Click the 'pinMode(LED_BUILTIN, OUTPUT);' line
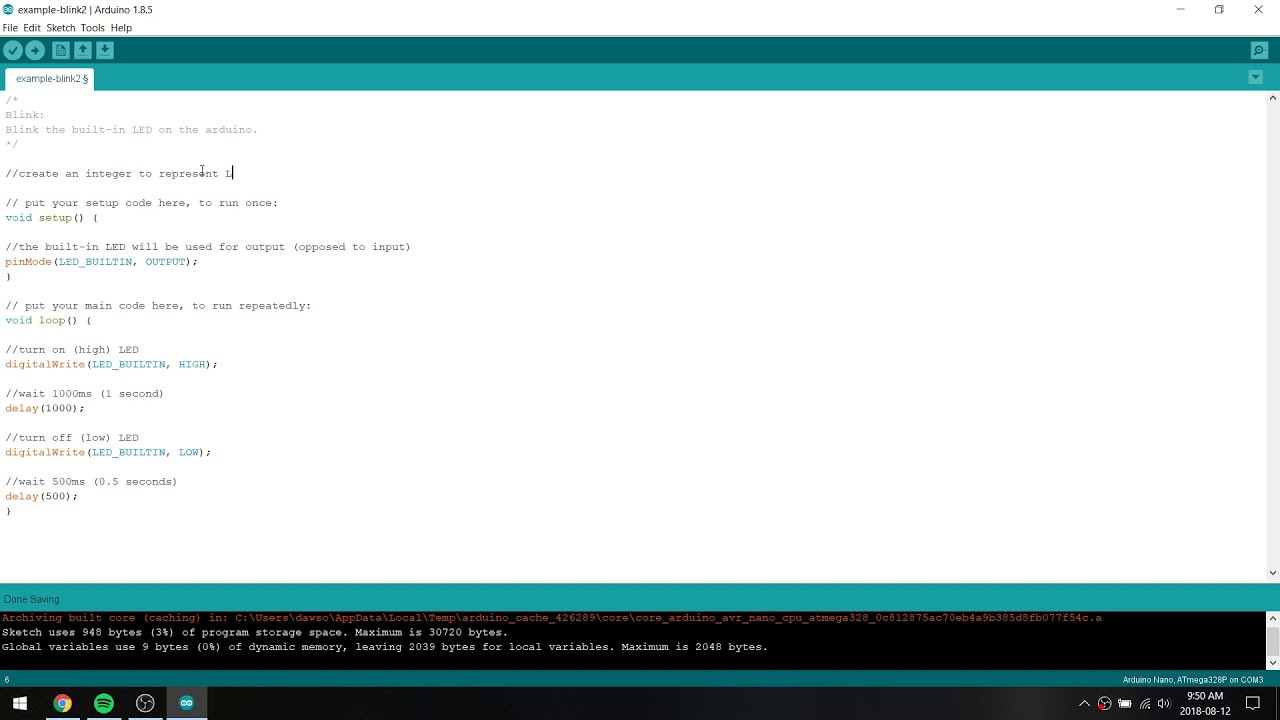The width and height of the screenshot is (1280, 720). pyautogui.click(x=101, y=261)
